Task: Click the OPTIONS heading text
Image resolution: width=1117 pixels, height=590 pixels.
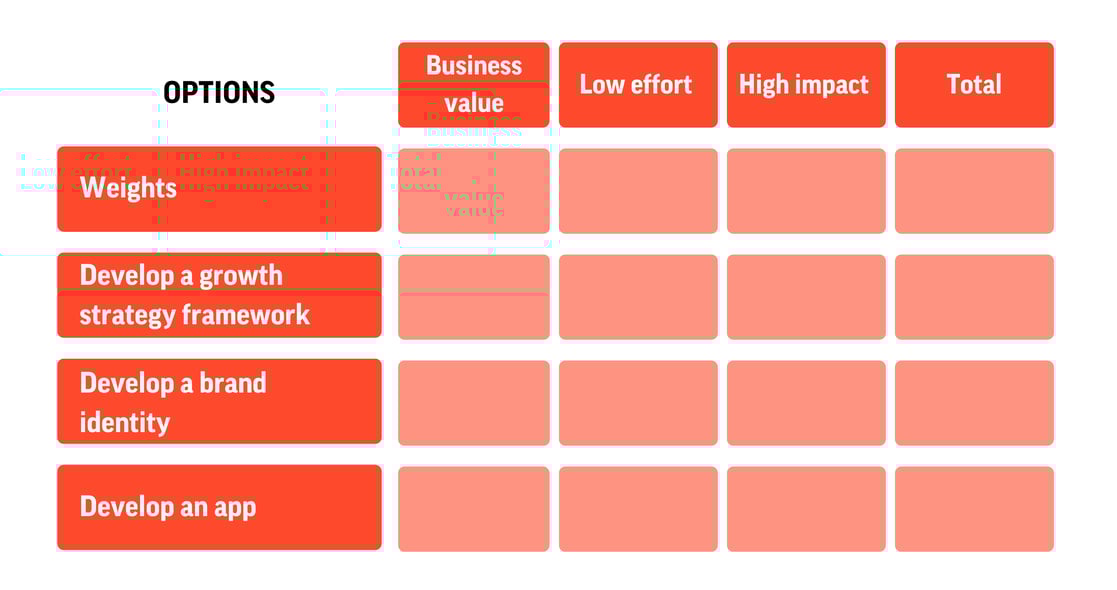Action: (x=219, y=93)
